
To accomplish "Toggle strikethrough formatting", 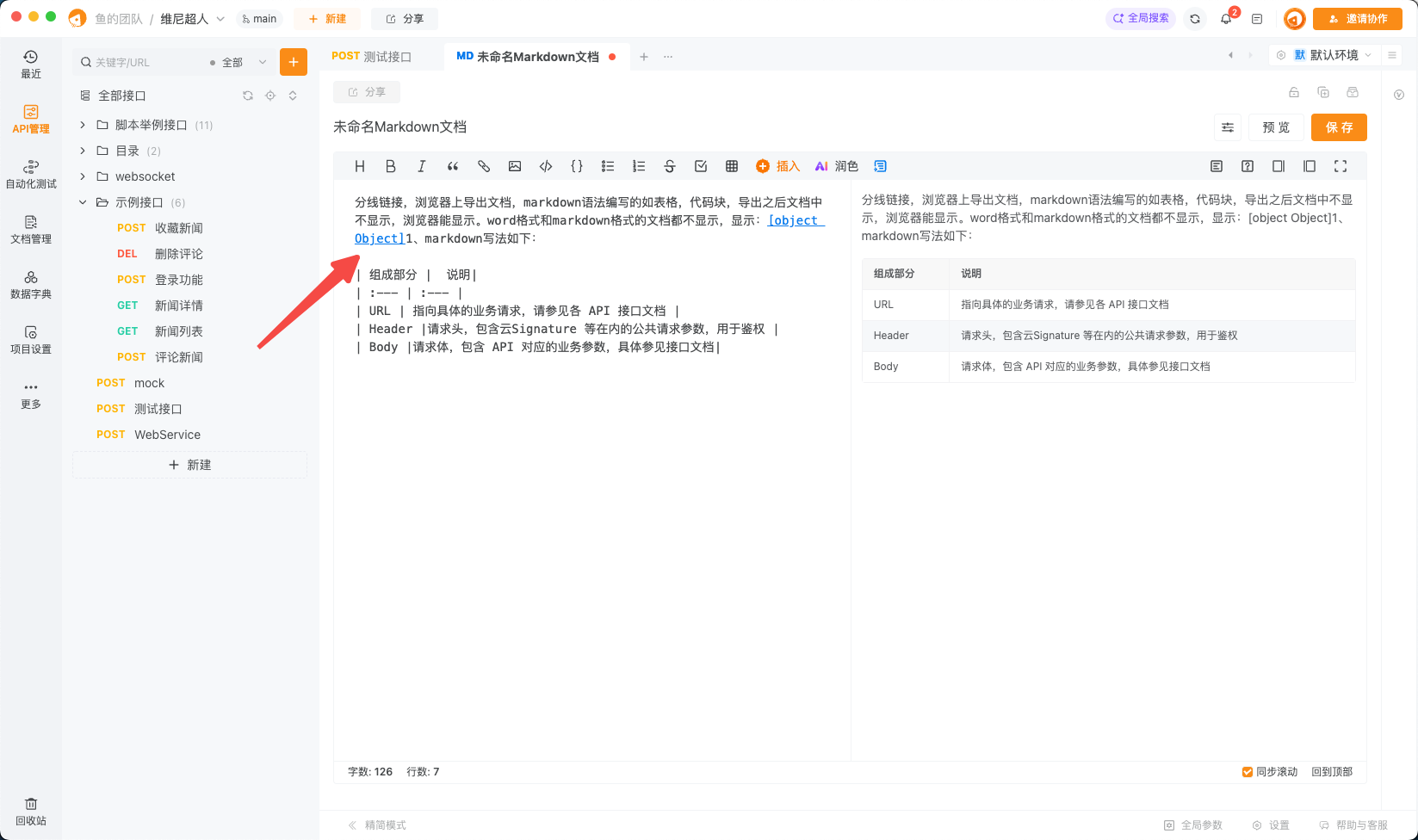I will pyautogui.click(x=670, y=165).
